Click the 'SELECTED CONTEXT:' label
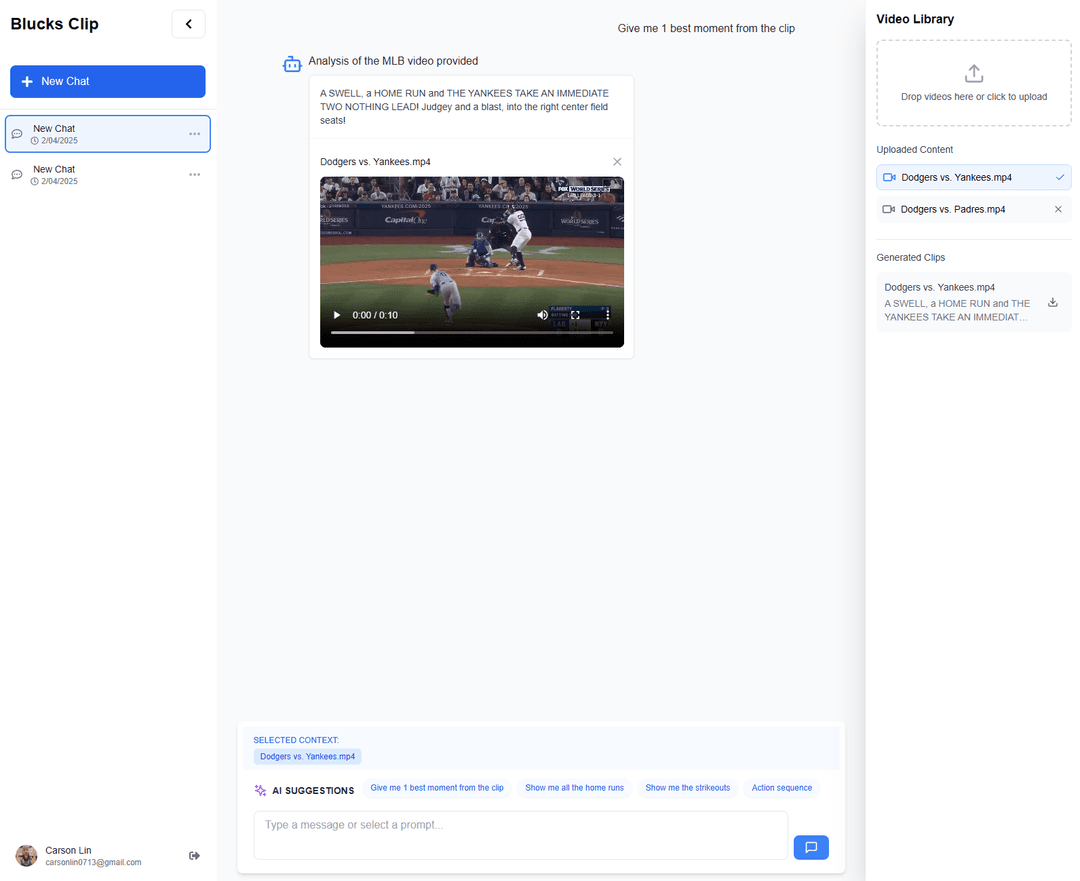Screen dimensions: 1080x881 (x=296, y=740)
